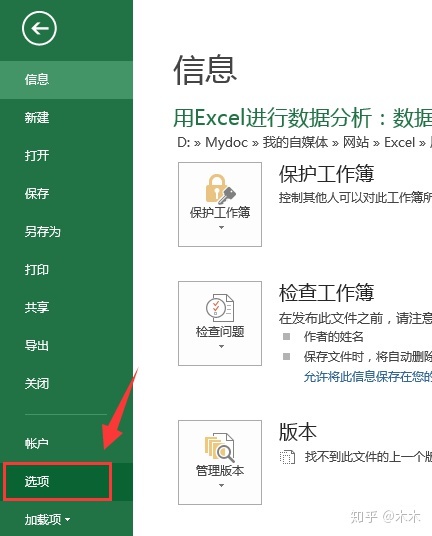Expand the 检查问题 button arrow
432x536 pixels.
[221, 347]
